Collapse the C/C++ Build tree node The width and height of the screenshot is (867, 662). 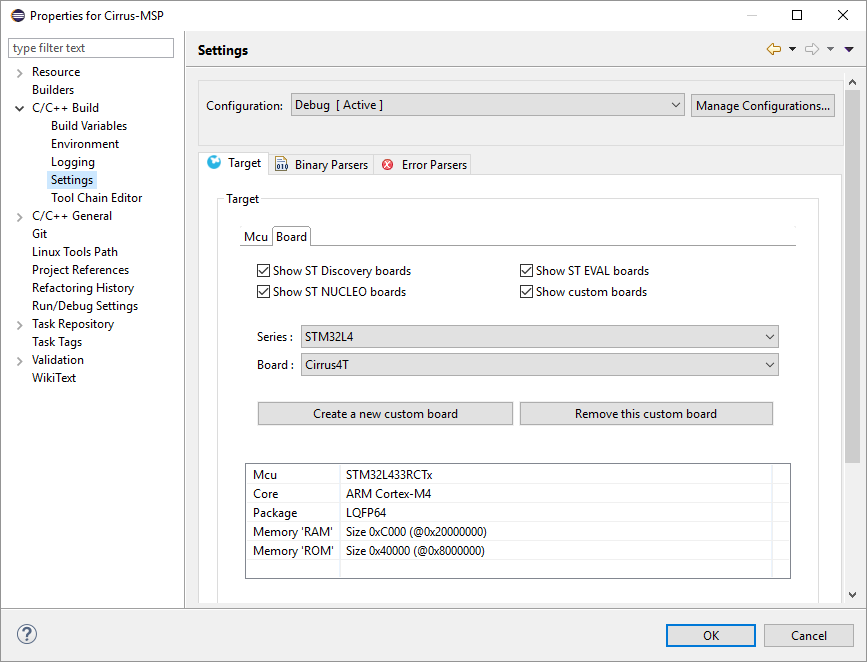19,108
